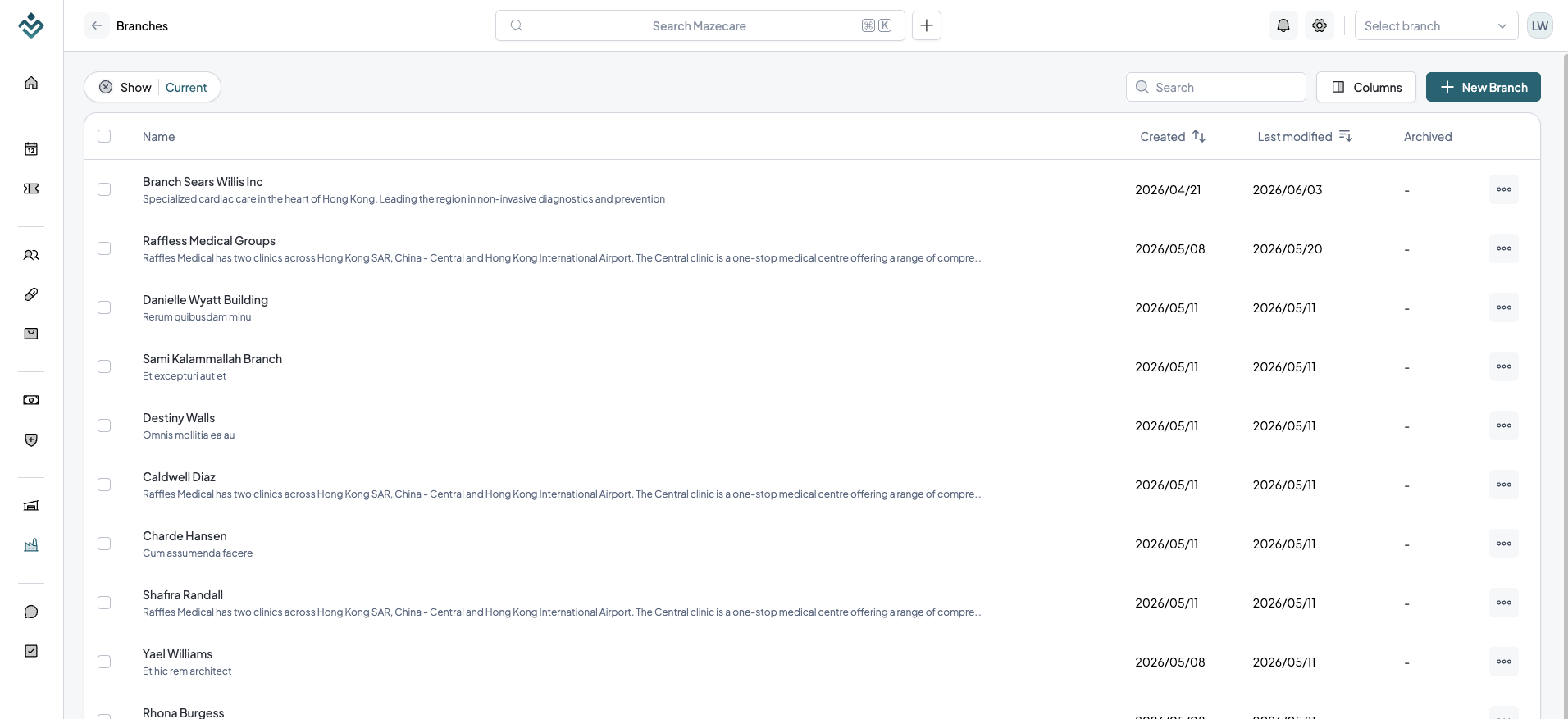Select the Destiny Walls row checkbox
The image size is (1568, 719).
point(104,425)
